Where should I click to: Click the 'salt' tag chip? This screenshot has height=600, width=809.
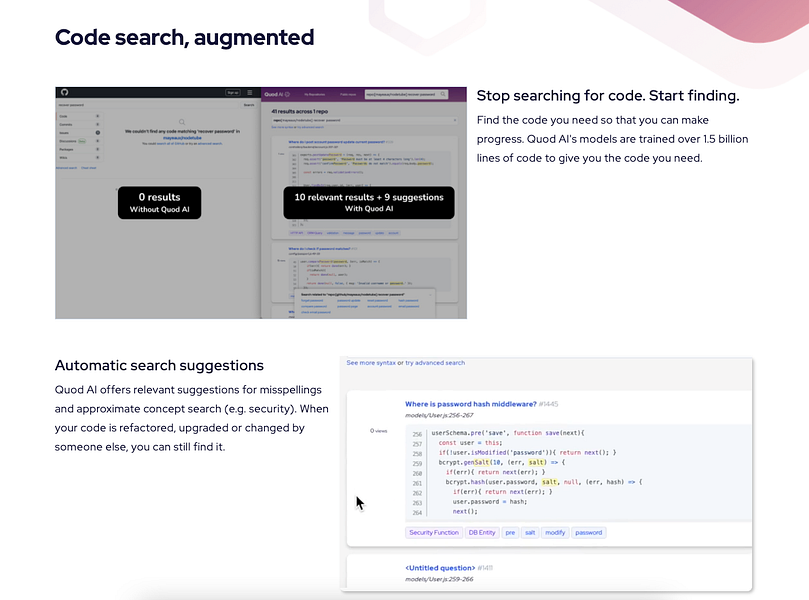click(530, 532)
